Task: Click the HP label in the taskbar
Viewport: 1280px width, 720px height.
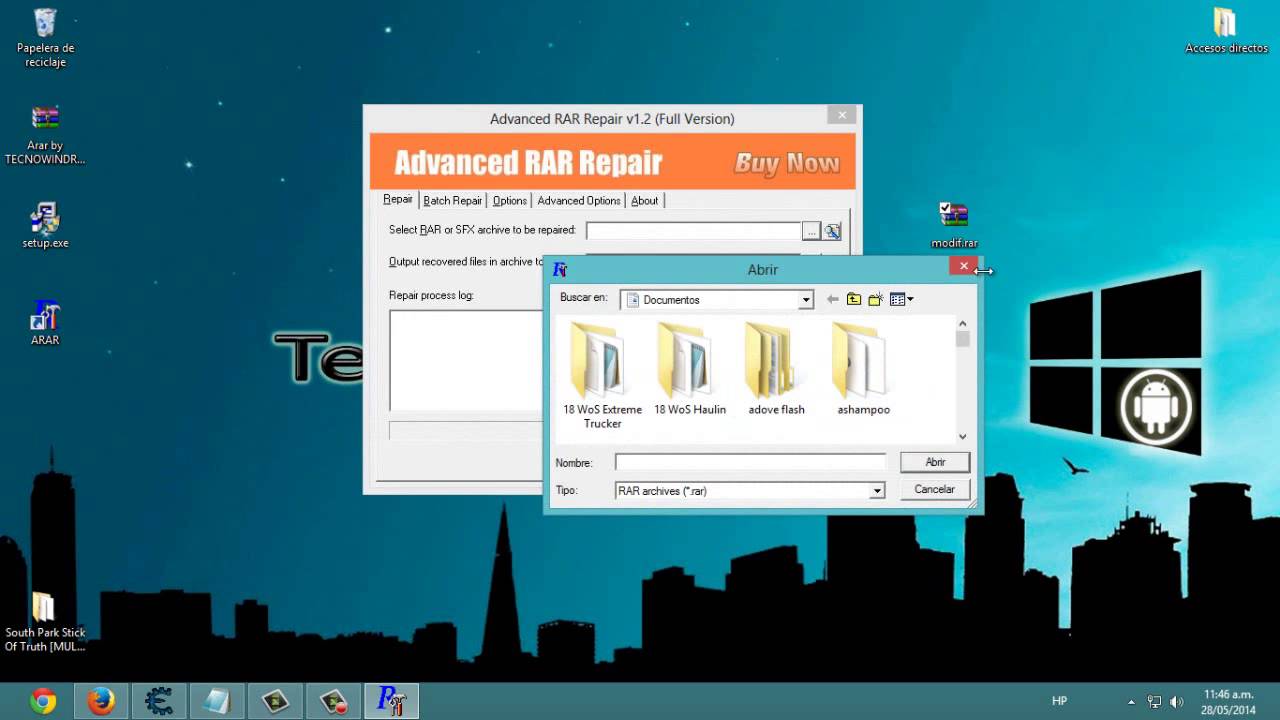Action: (x=1060, y=701)
